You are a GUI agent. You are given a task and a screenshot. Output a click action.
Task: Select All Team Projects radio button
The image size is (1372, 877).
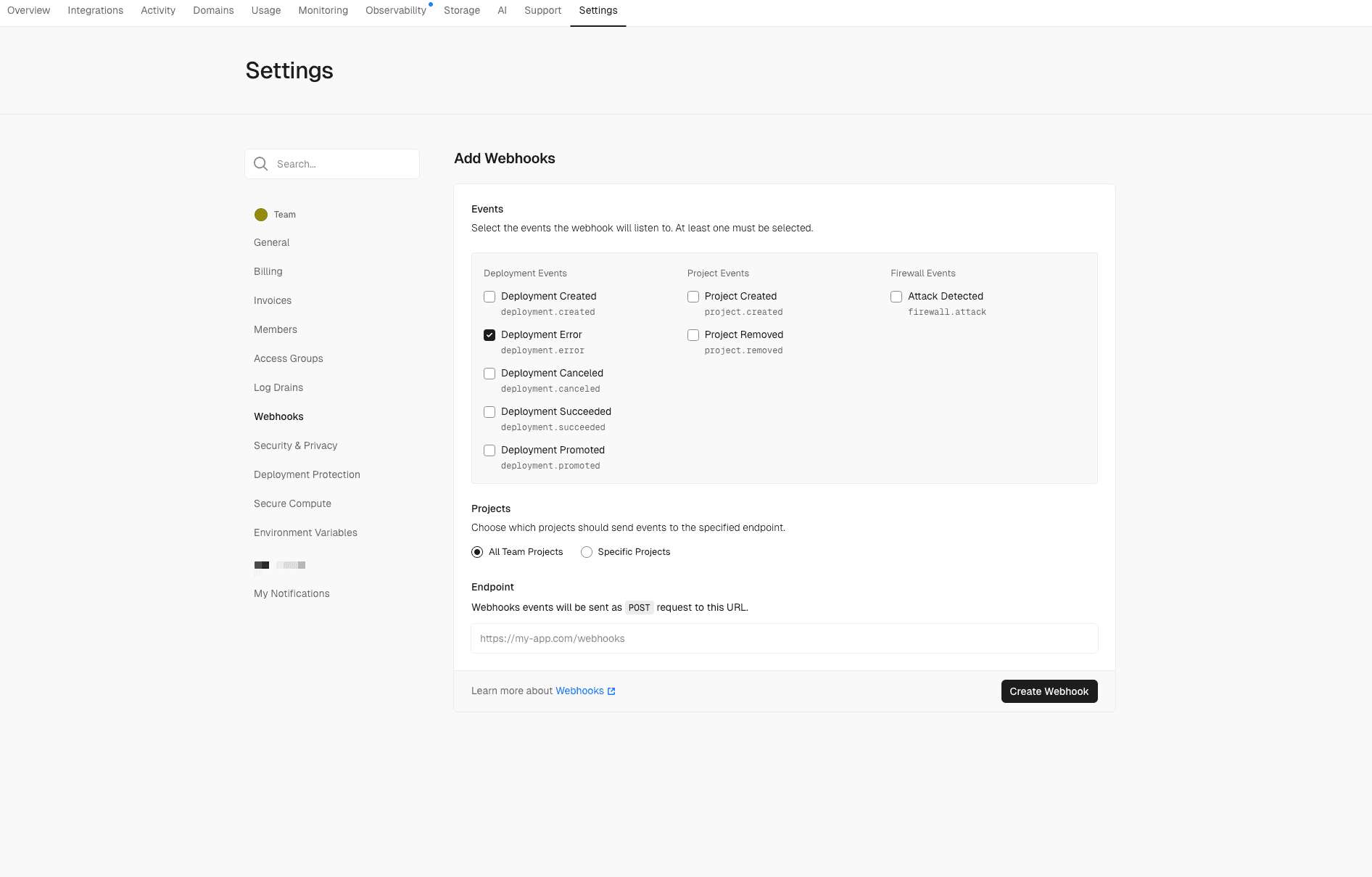(x=477, y=552)
